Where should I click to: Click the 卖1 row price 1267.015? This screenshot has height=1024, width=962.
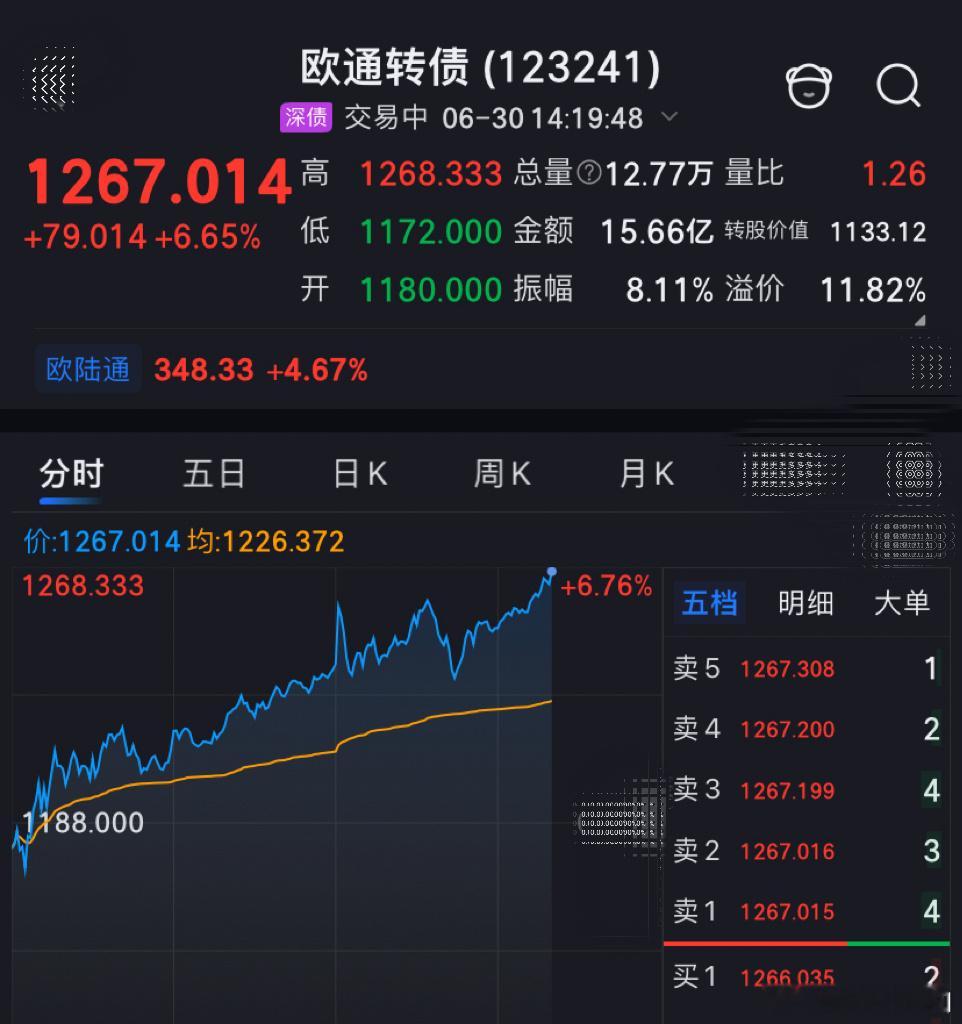787,911
